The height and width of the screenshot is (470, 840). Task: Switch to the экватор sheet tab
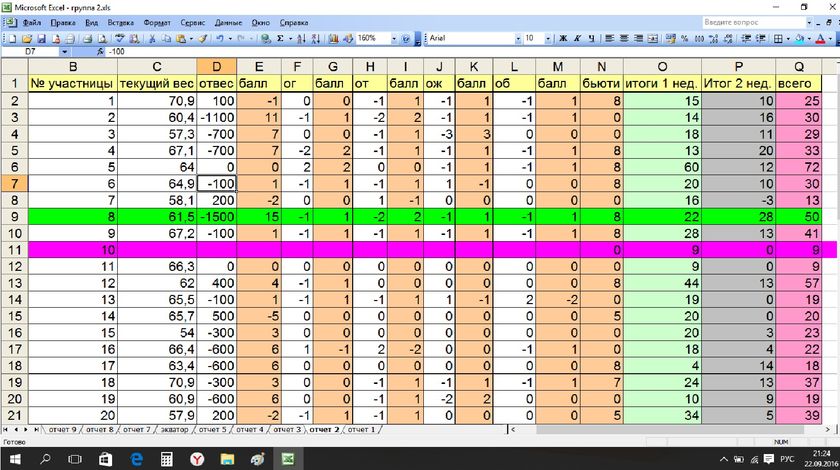click(x=175, y=429)
